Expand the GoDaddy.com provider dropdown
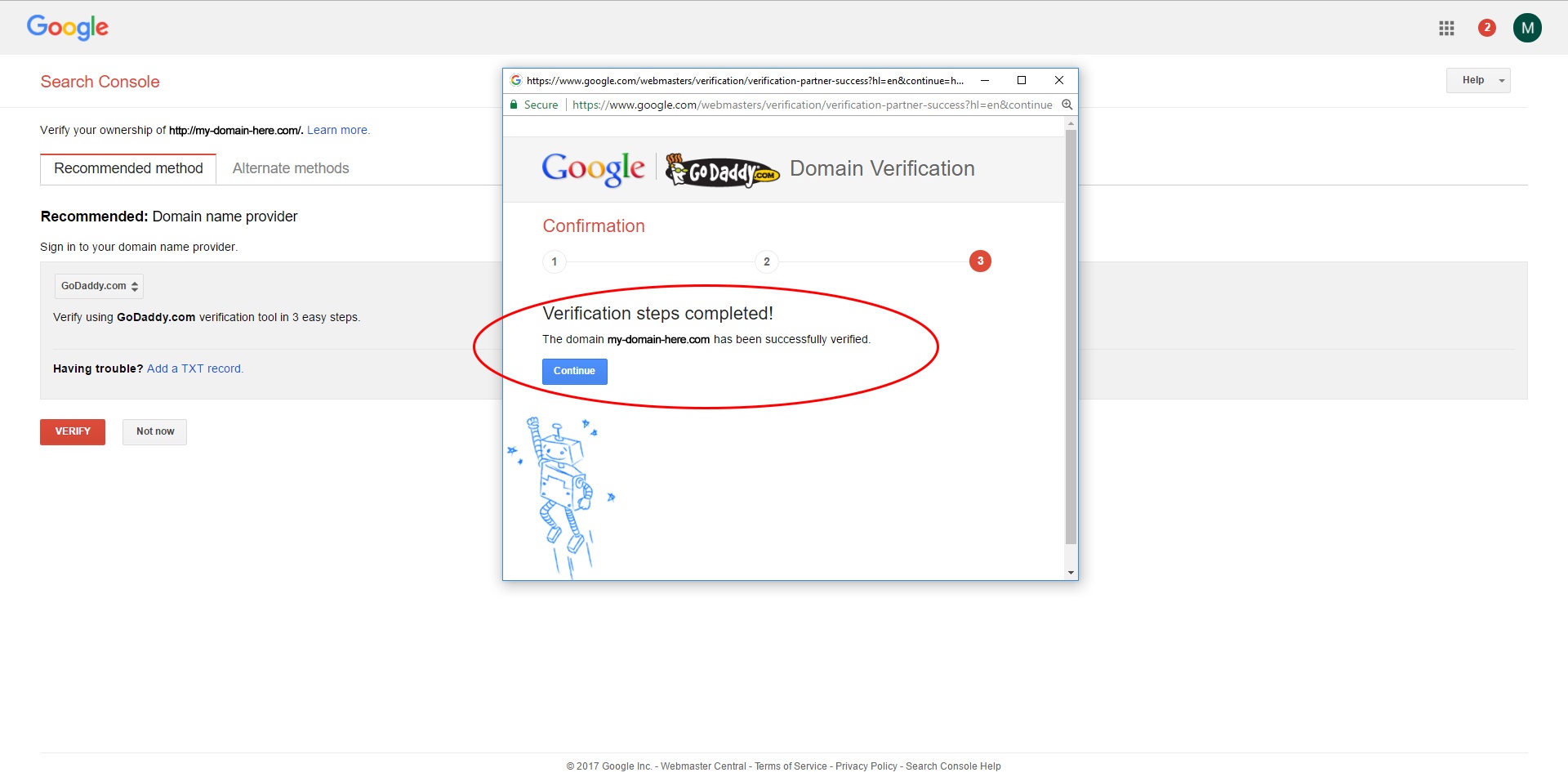The image size is (1568, 777). 99,286
